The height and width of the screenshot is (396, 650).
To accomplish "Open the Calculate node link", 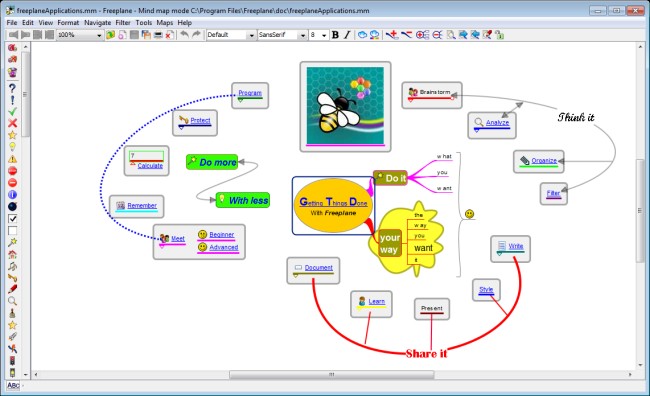I will (150, 165).
